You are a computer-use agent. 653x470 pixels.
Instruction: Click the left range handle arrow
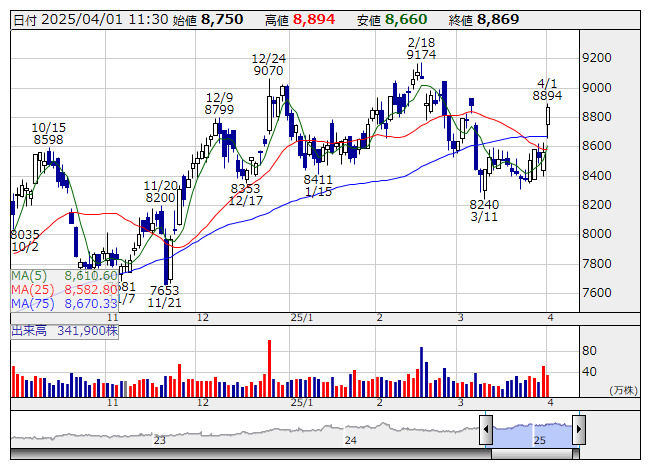486,429
